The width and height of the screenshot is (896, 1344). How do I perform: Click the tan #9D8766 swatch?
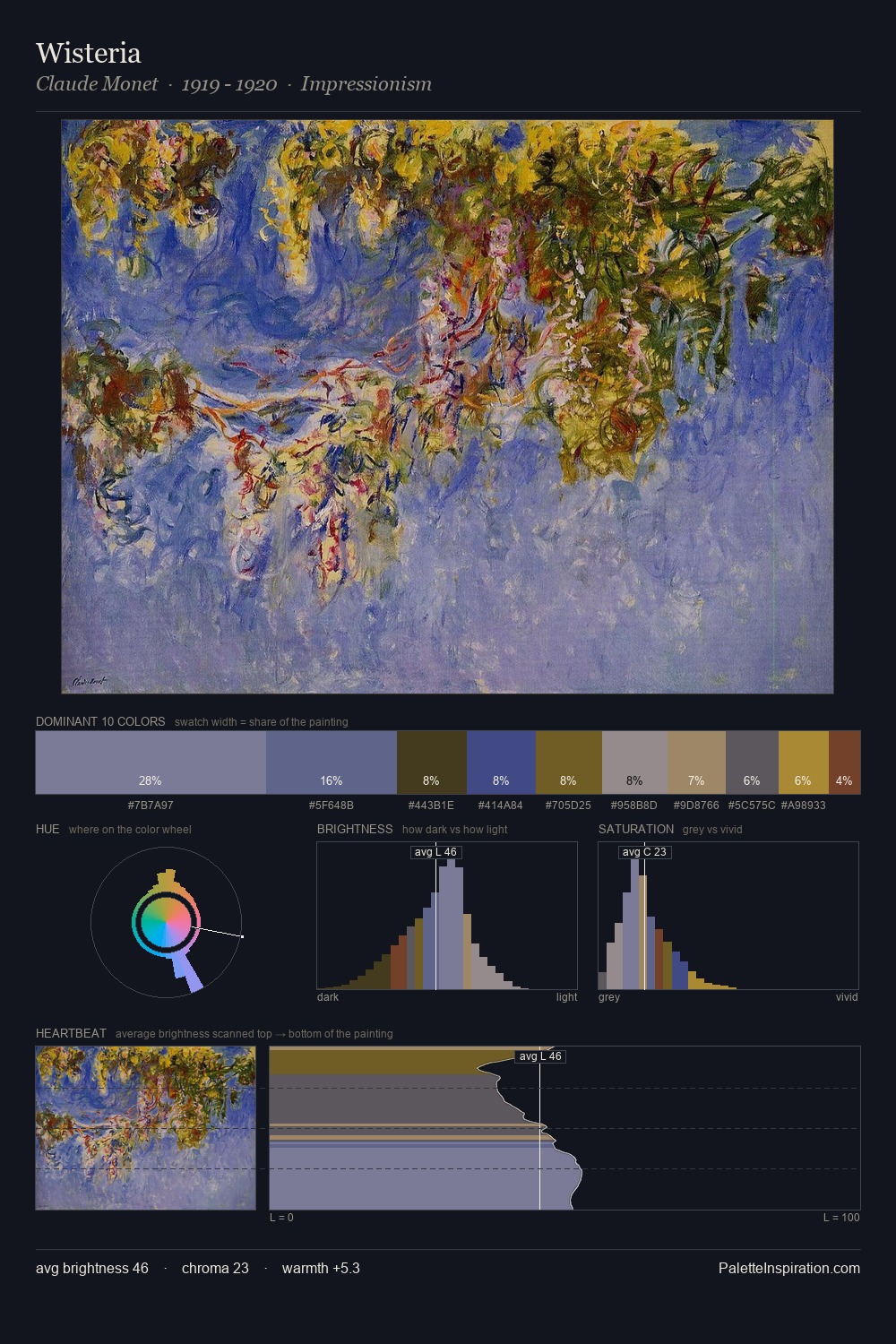pyautogui.click(x=696, y=762)
